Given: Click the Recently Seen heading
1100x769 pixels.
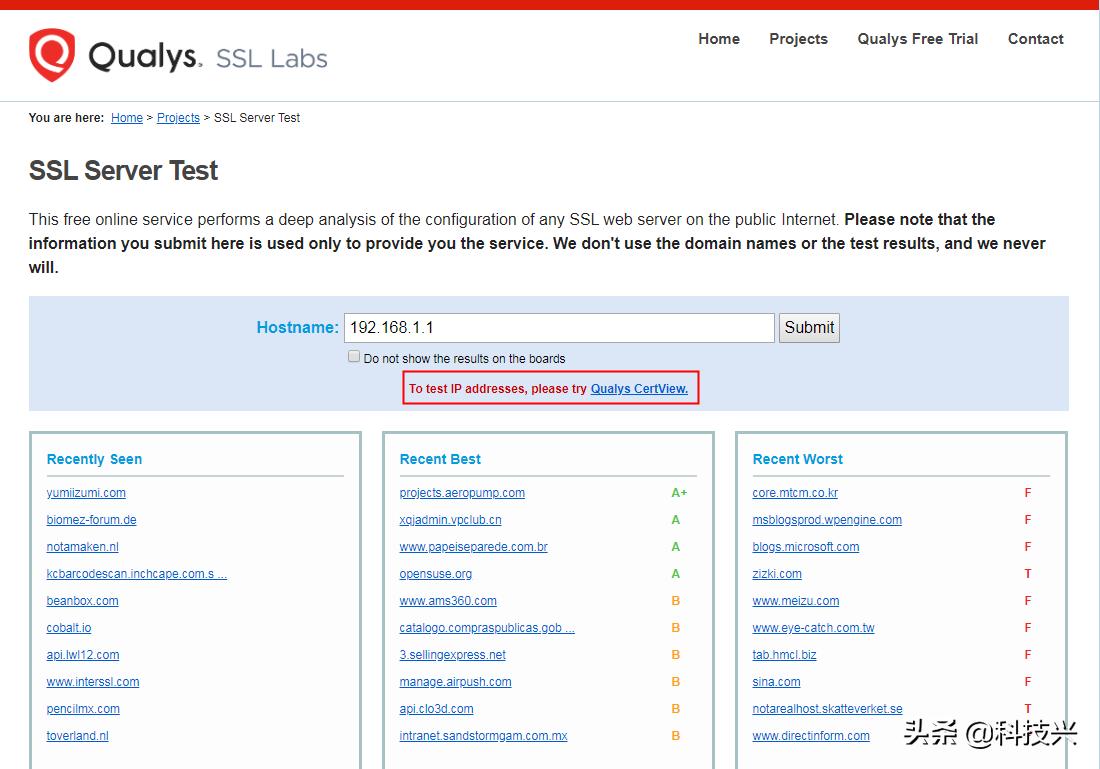Looking at the screenshot, I should pos(94,459).
